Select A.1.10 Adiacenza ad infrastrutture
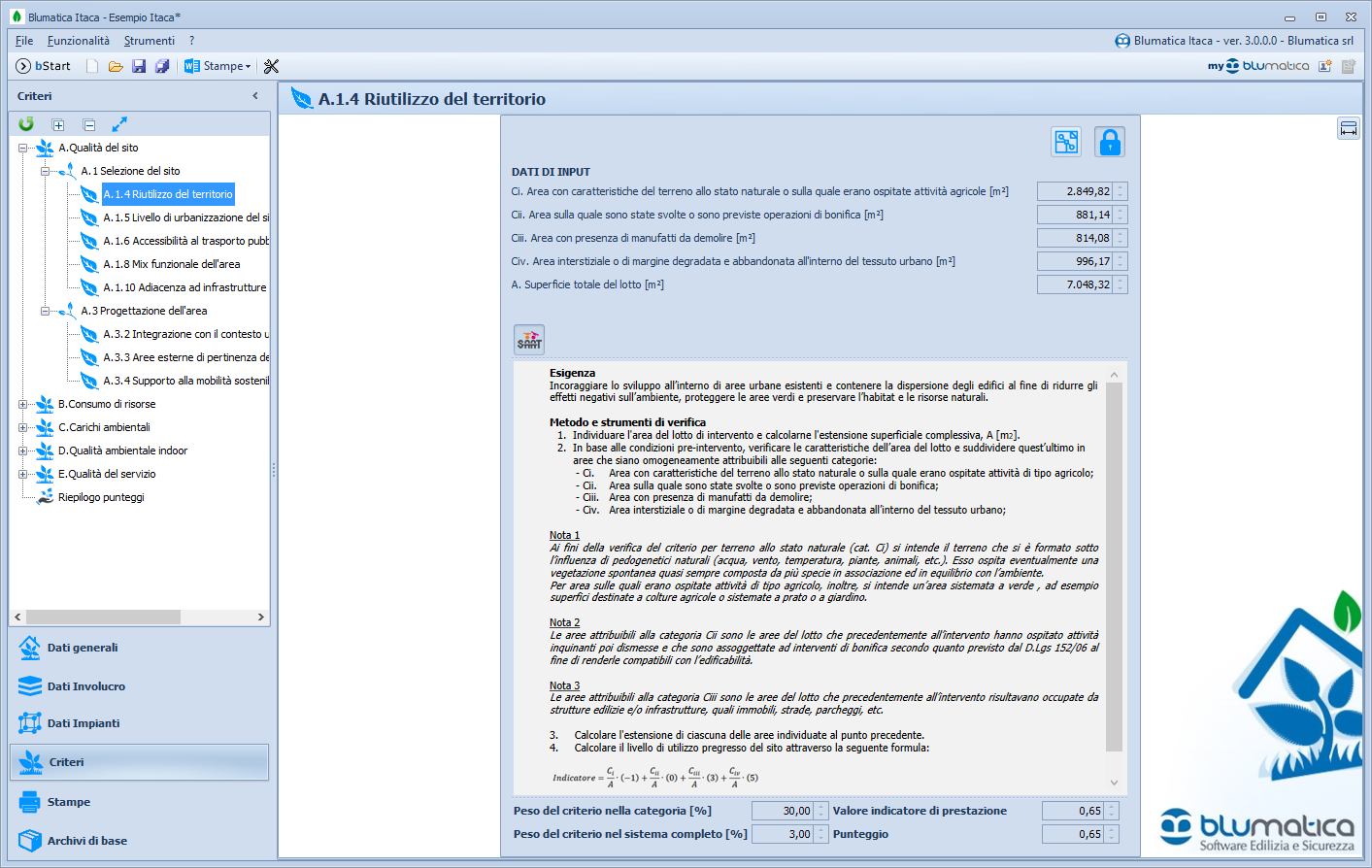 pyautogui.click(x=184, y=287)
